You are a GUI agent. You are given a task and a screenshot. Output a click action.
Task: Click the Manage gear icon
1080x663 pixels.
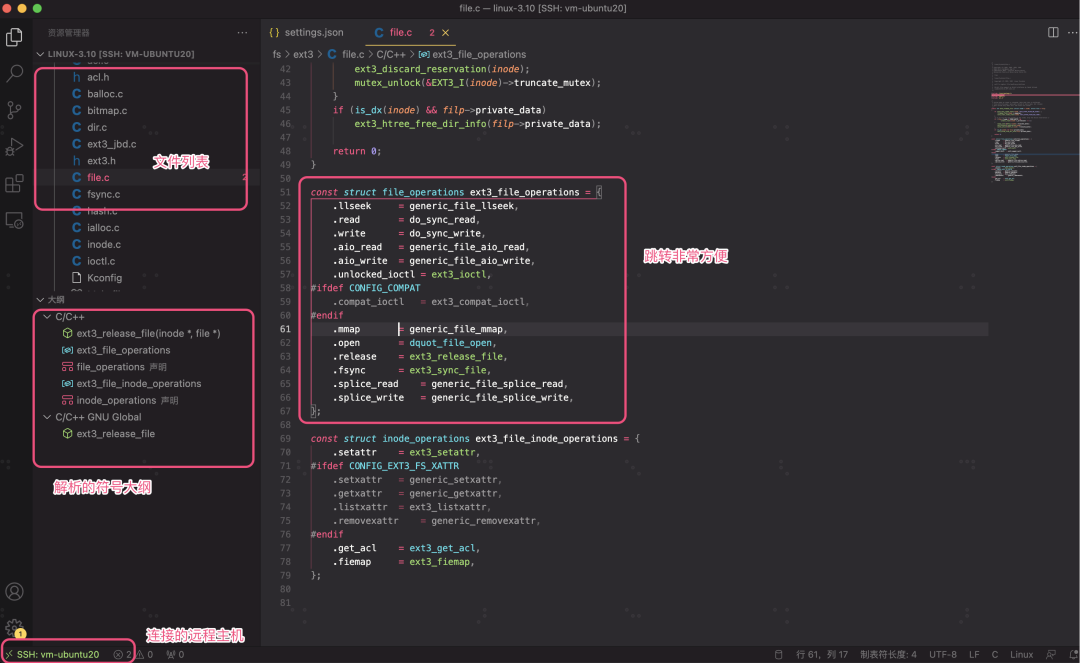[15, 627]
